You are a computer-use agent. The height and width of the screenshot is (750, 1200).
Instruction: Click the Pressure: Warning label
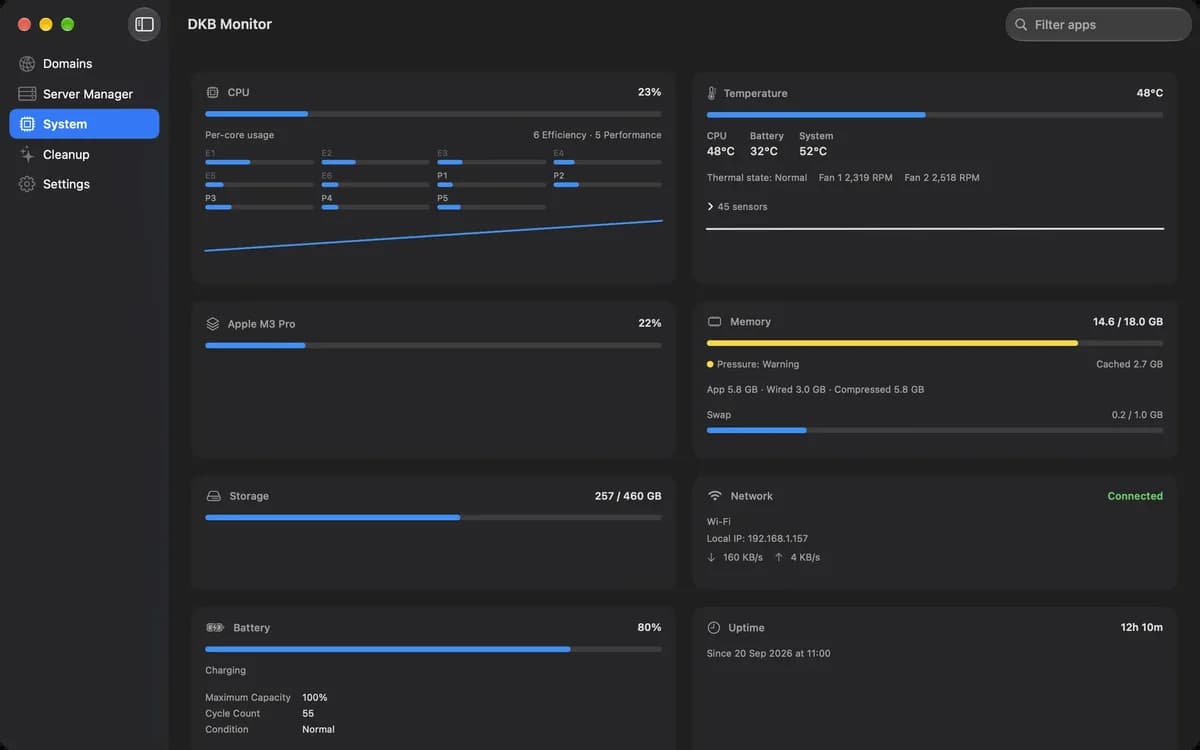pyautogui.click(x=758, y=365)
